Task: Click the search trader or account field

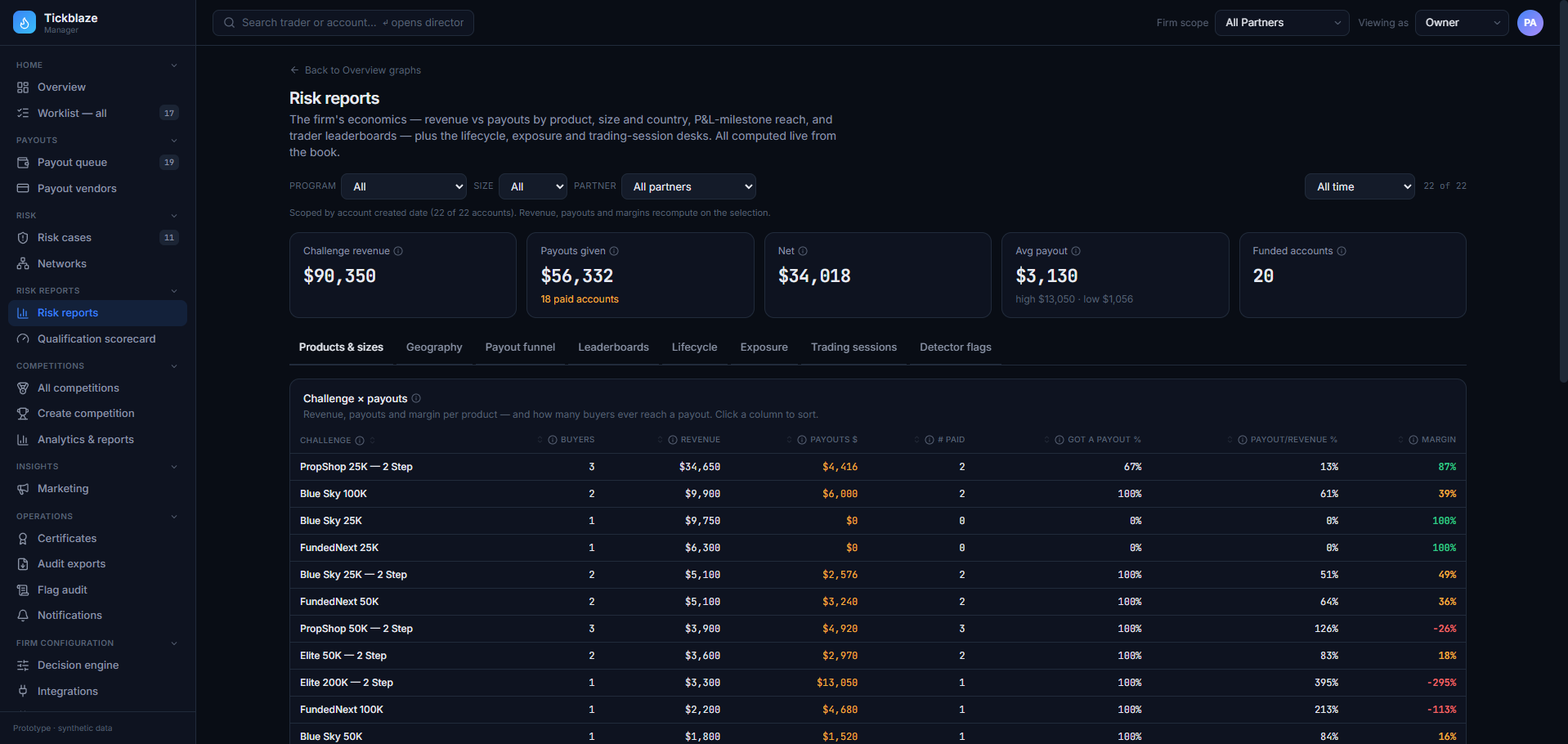Action: (343, 23)
